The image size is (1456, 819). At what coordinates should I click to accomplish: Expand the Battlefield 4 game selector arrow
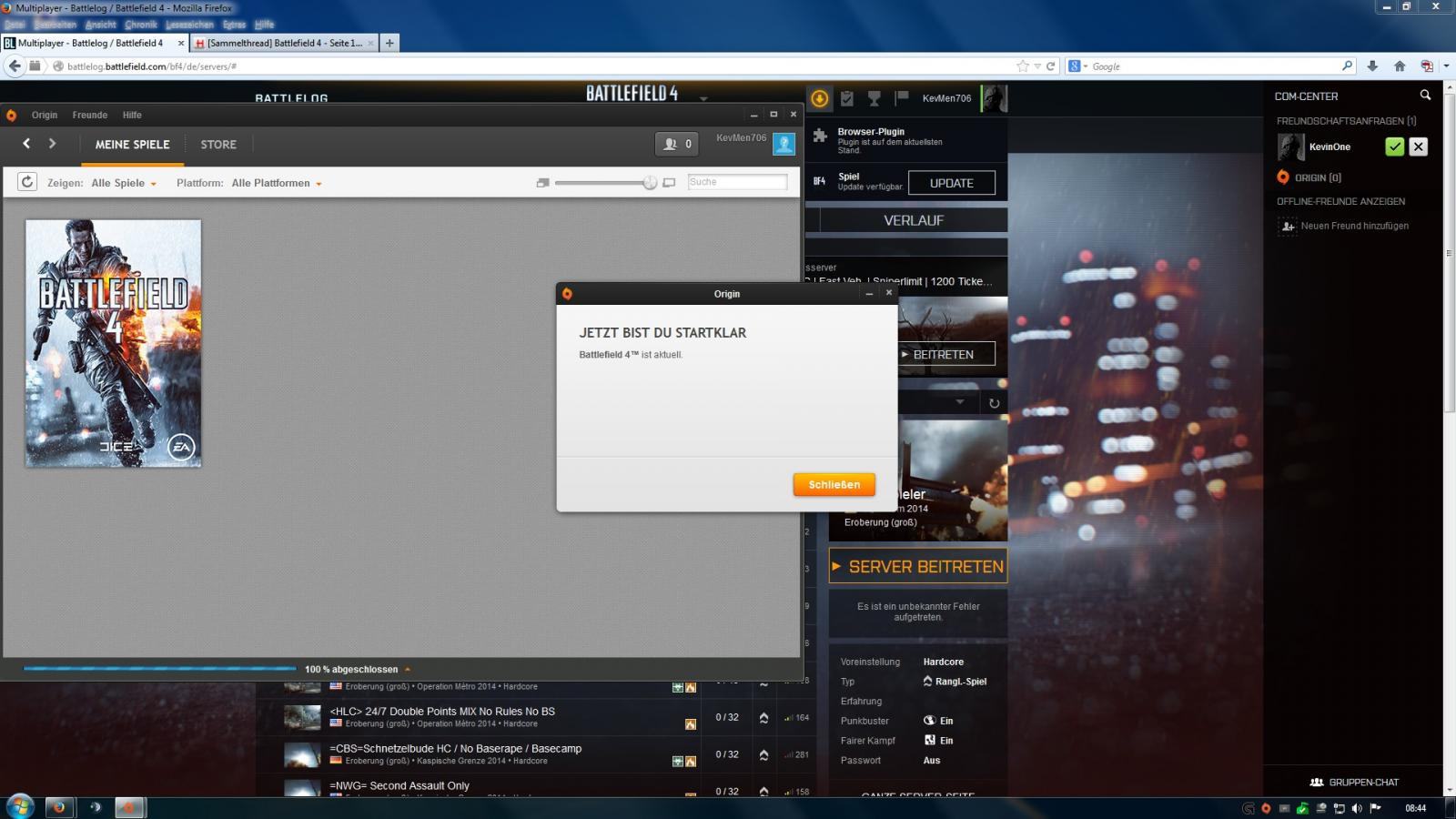coord(703,97)
